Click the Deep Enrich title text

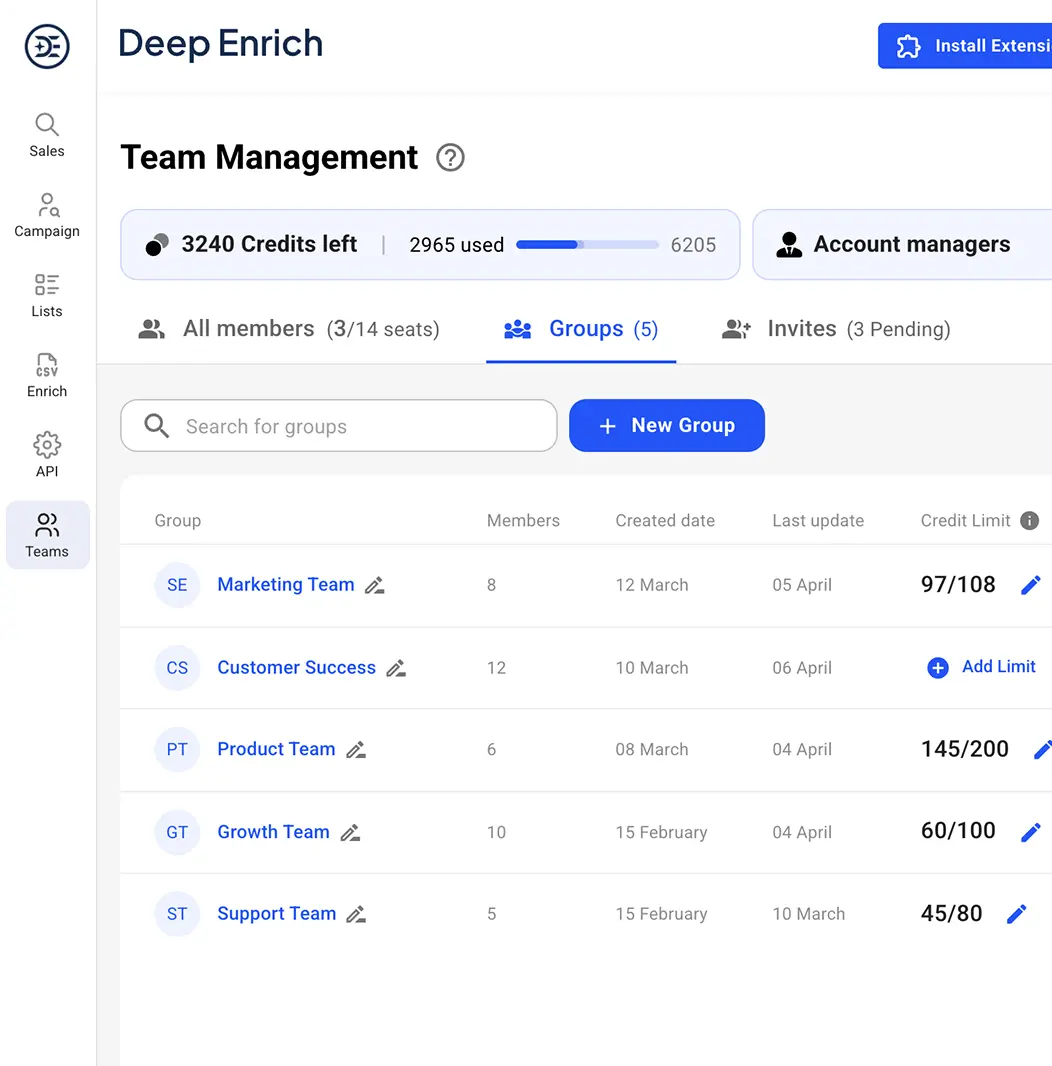220,44
